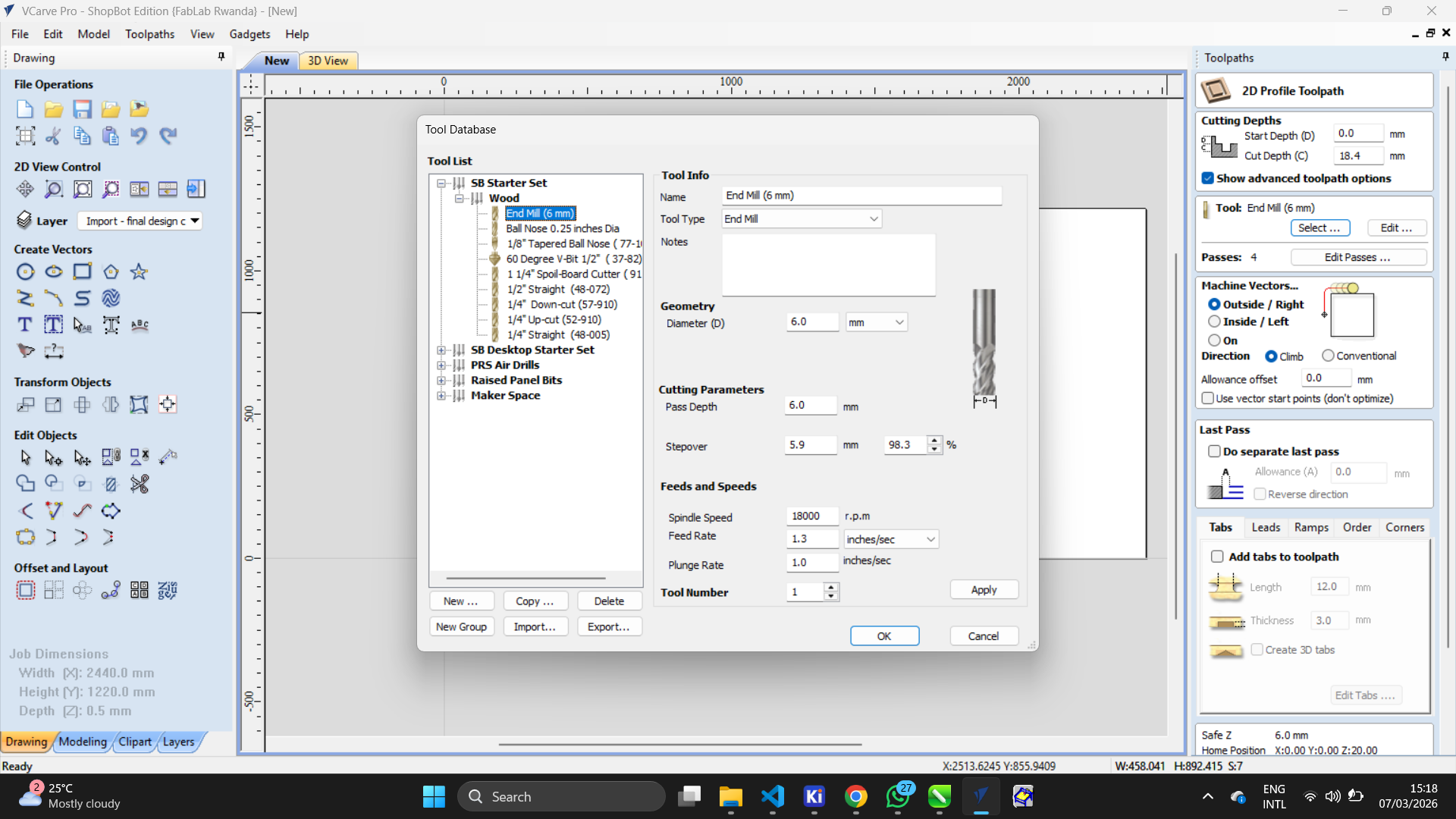The height and width of the screenshot is (819, 1456).
Task: Open the Toolpaths menu
Action: click(x=149, y=34)
